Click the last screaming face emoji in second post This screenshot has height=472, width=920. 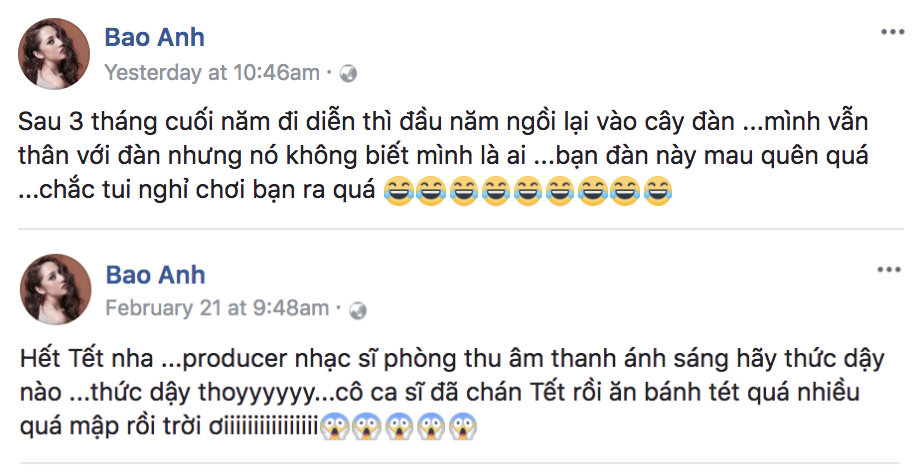click(463, 427)
